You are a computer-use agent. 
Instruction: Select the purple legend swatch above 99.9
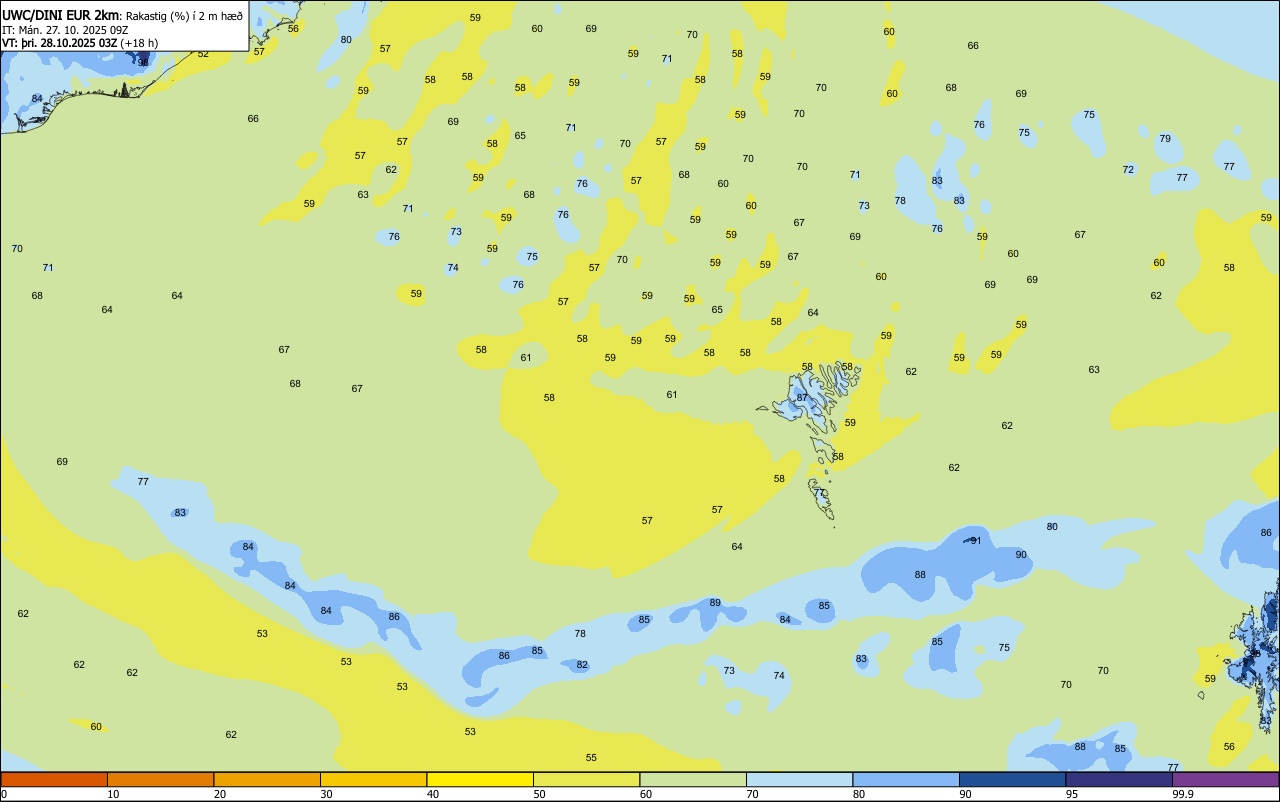pyautogui.click(x=1225, y=779)
